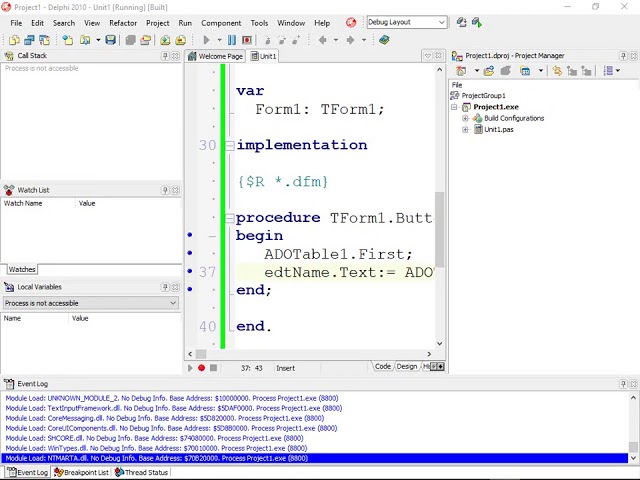The height and width of the screenshot is (480, 640).
Task: Toggle breakpoint dot on the begin line
Action: pyautogui.click(x=190, y=234)
